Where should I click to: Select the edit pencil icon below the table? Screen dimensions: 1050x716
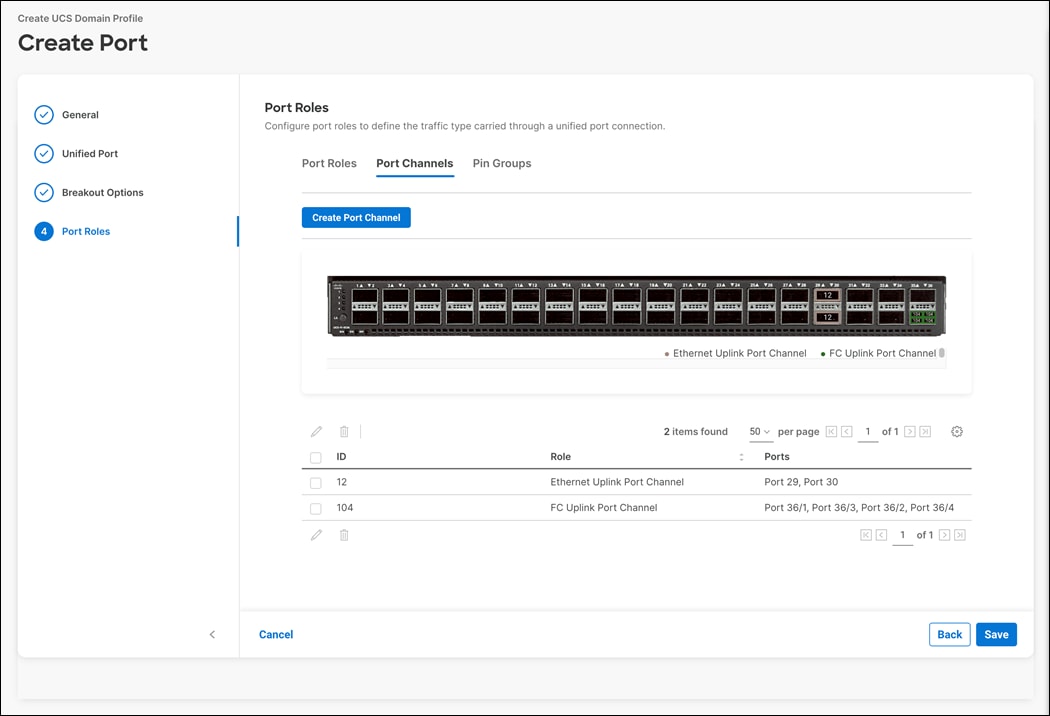[316, 535]
